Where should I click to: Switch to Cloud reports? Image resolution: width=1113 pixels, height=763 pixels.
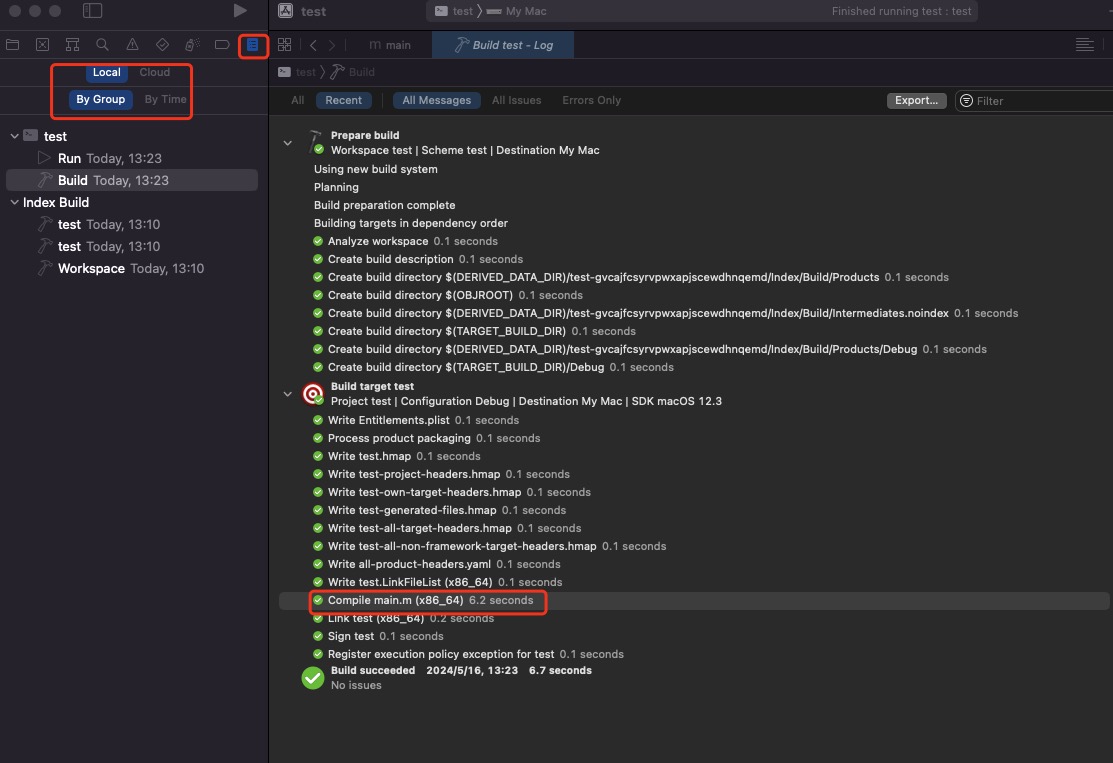coord(154,72)
